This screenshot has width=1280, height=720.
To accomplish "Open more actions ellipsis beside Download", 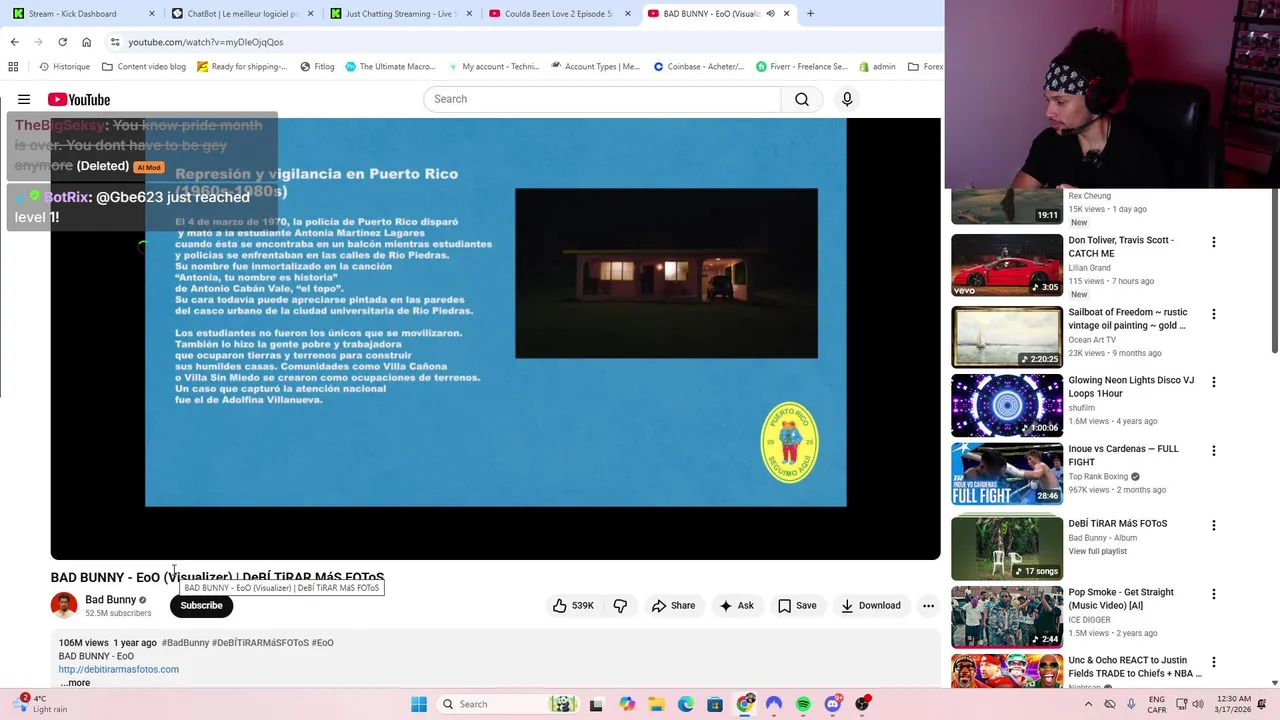I will 928,605.
